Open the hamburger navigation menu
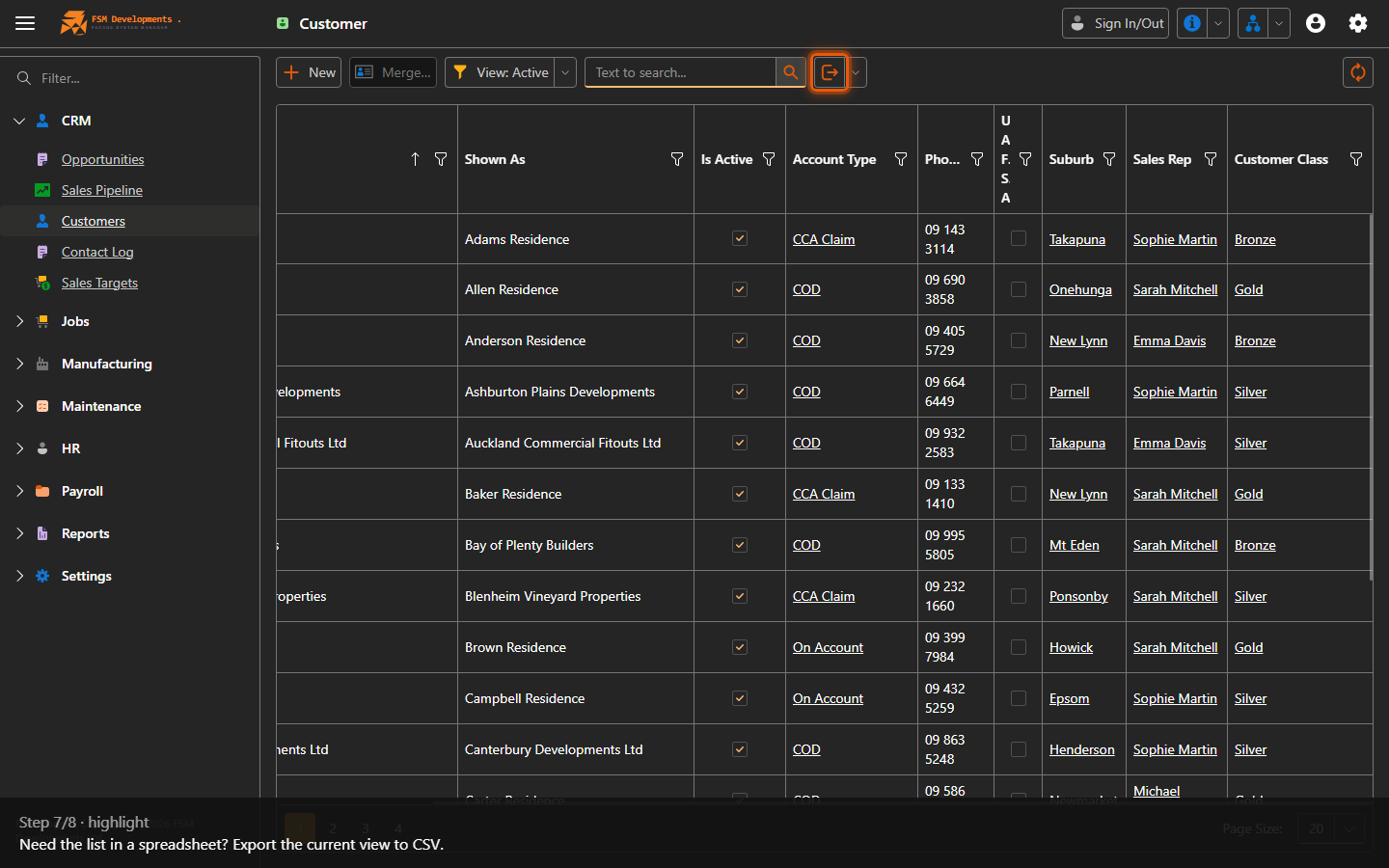Image resolution: width=1389 pixels, height=868 pixels. pyautogui.click(x=25, y=23)
